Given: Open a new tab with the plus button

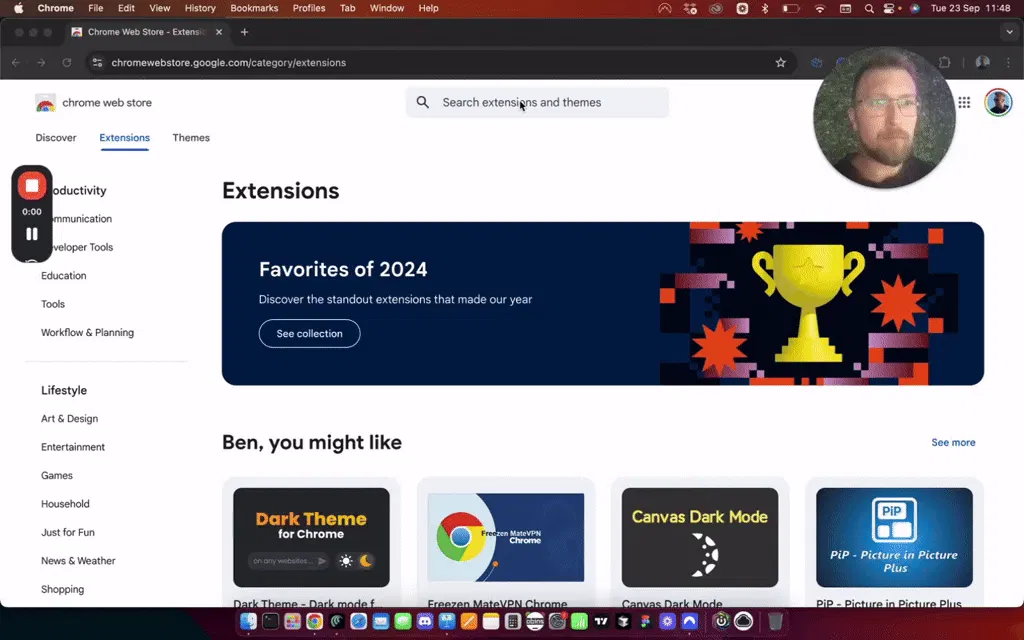Looking at the screenshot, I should (x=244, y=32).
